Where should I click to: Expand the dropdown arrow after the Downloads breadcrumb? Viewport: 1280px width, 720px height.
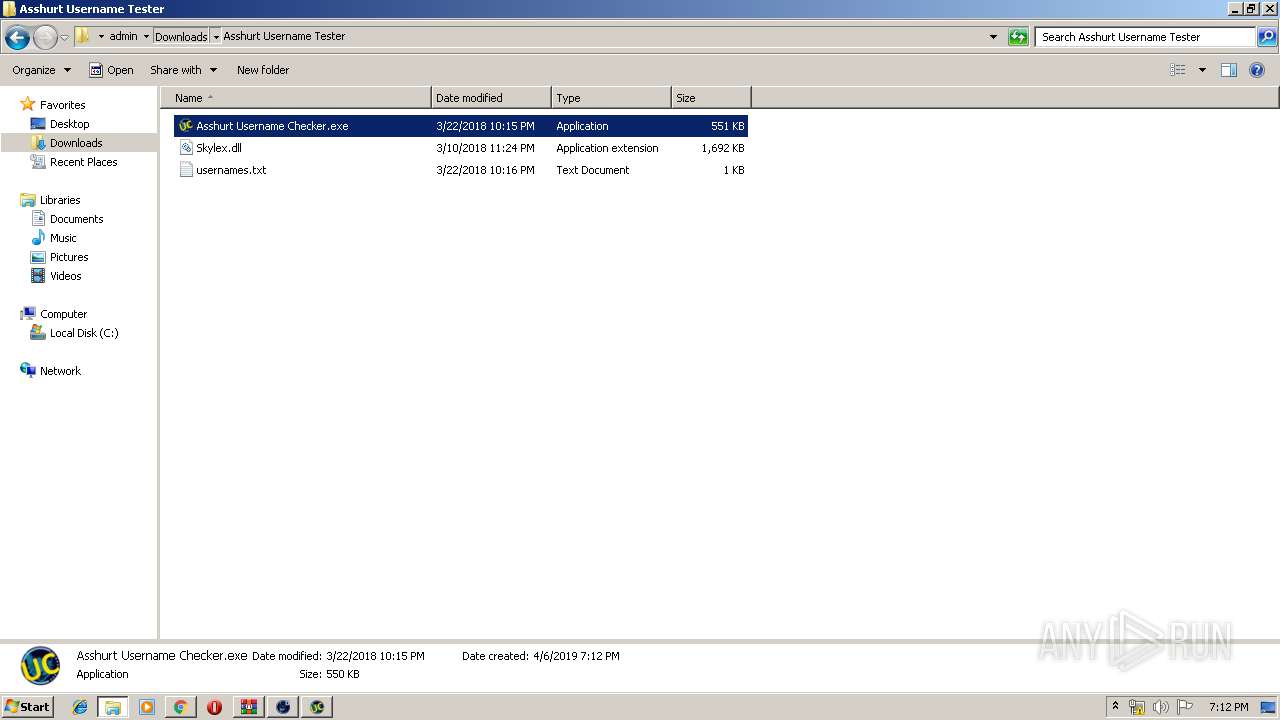click(216, 37)
